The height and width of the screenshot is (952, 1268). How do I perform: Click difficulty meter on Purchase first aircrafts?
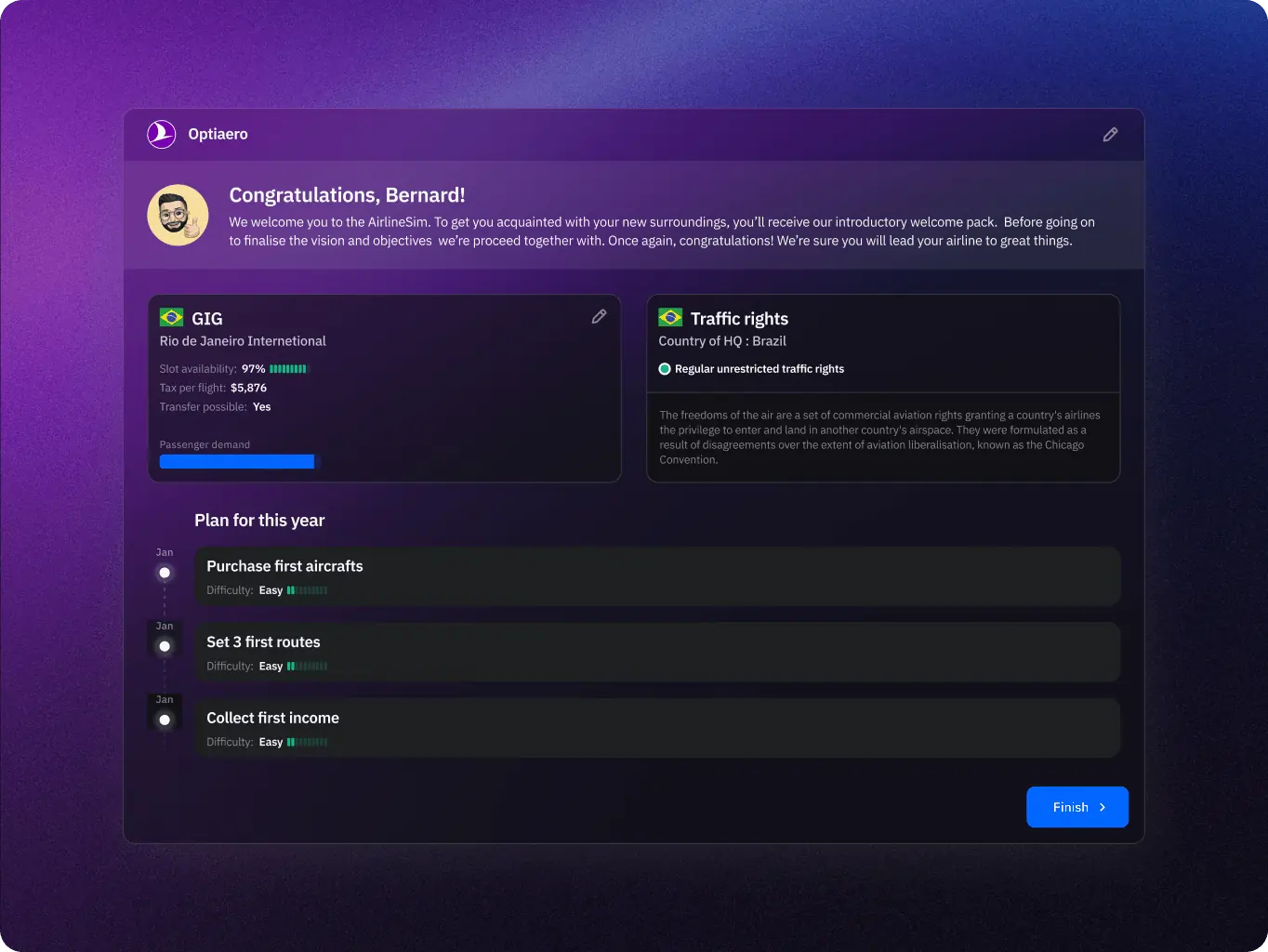(x=307, y=590)
